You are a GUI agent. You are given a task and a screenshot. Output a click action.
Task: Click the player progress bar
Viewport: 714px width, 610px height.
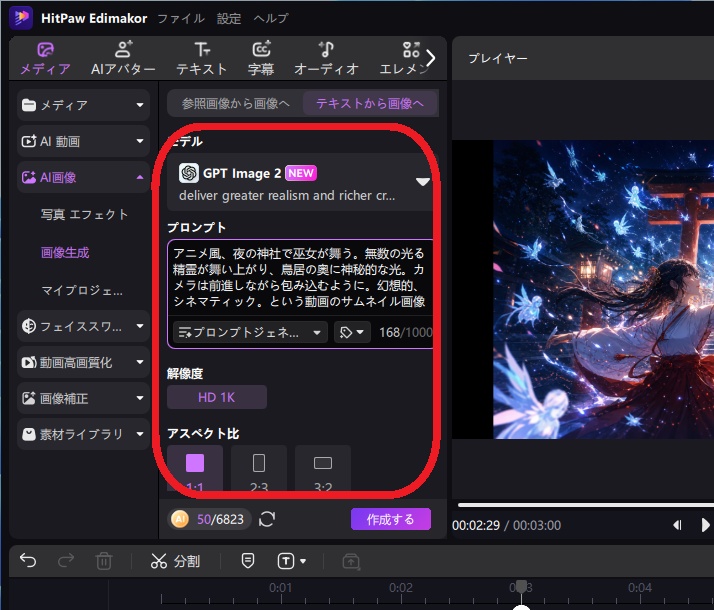pyautogui.click(x=586, y=505)
